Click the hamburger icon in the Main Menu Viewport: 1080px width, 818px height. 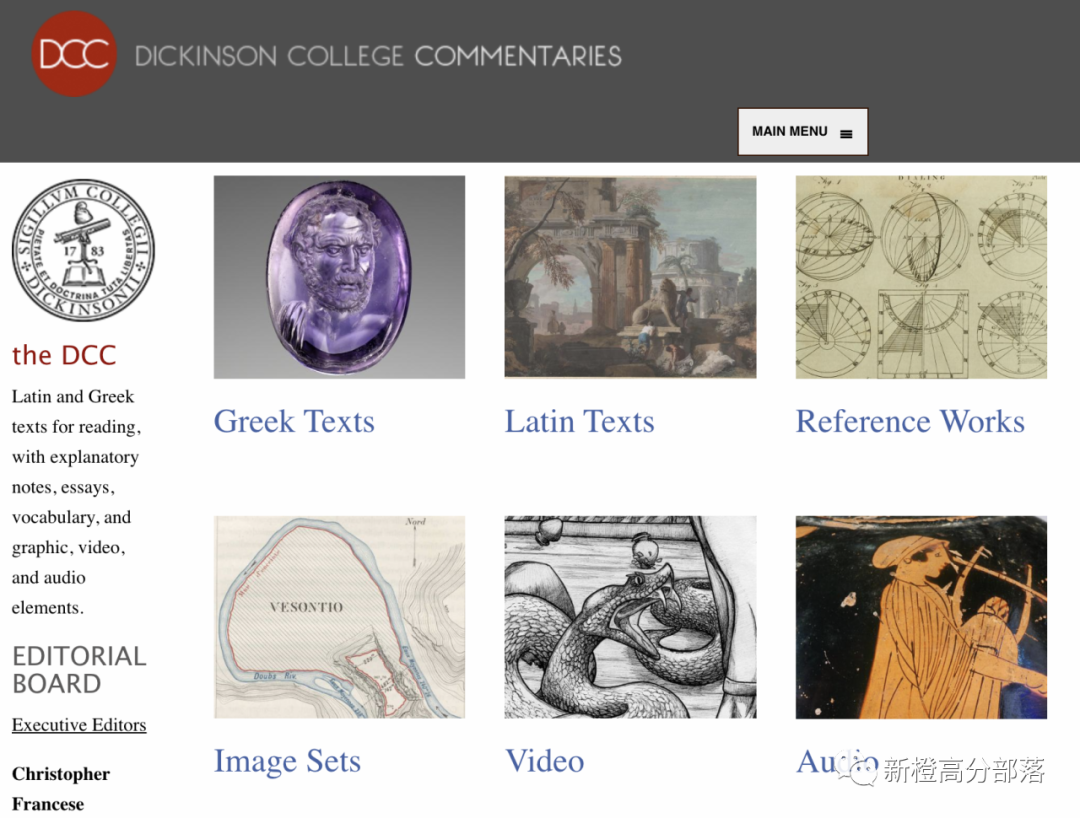pyautogui.click(x=846, y=133)
